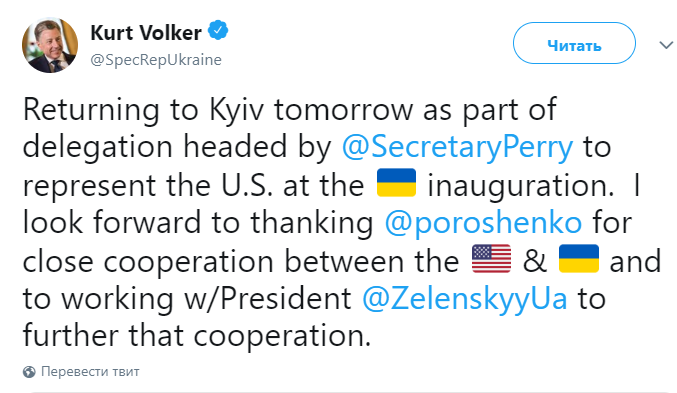Open the Kurt Volker display name
677x393 pixels.
[146, 33]
